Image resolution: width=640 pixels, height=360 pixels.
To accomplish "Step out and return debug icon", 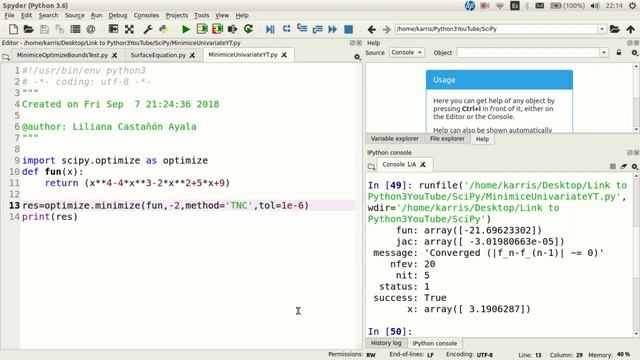I will (x=317, y=29).
